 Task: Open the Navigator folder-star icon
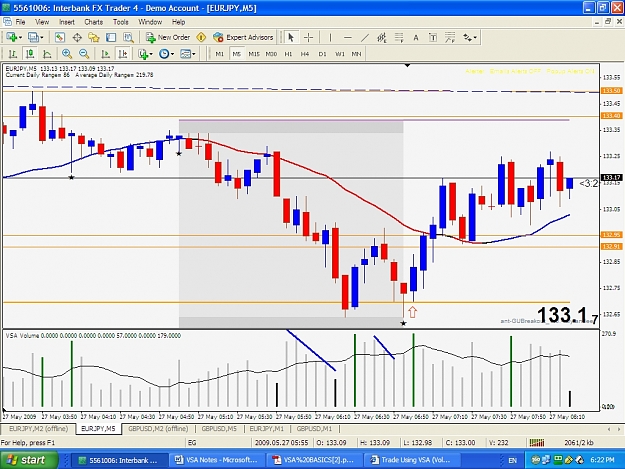(x=94, y=37)
